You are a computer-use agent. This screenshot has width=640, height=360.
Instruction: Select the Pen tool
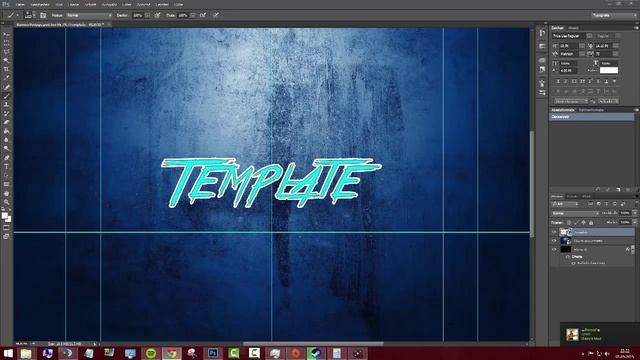(x=6, y=158)
